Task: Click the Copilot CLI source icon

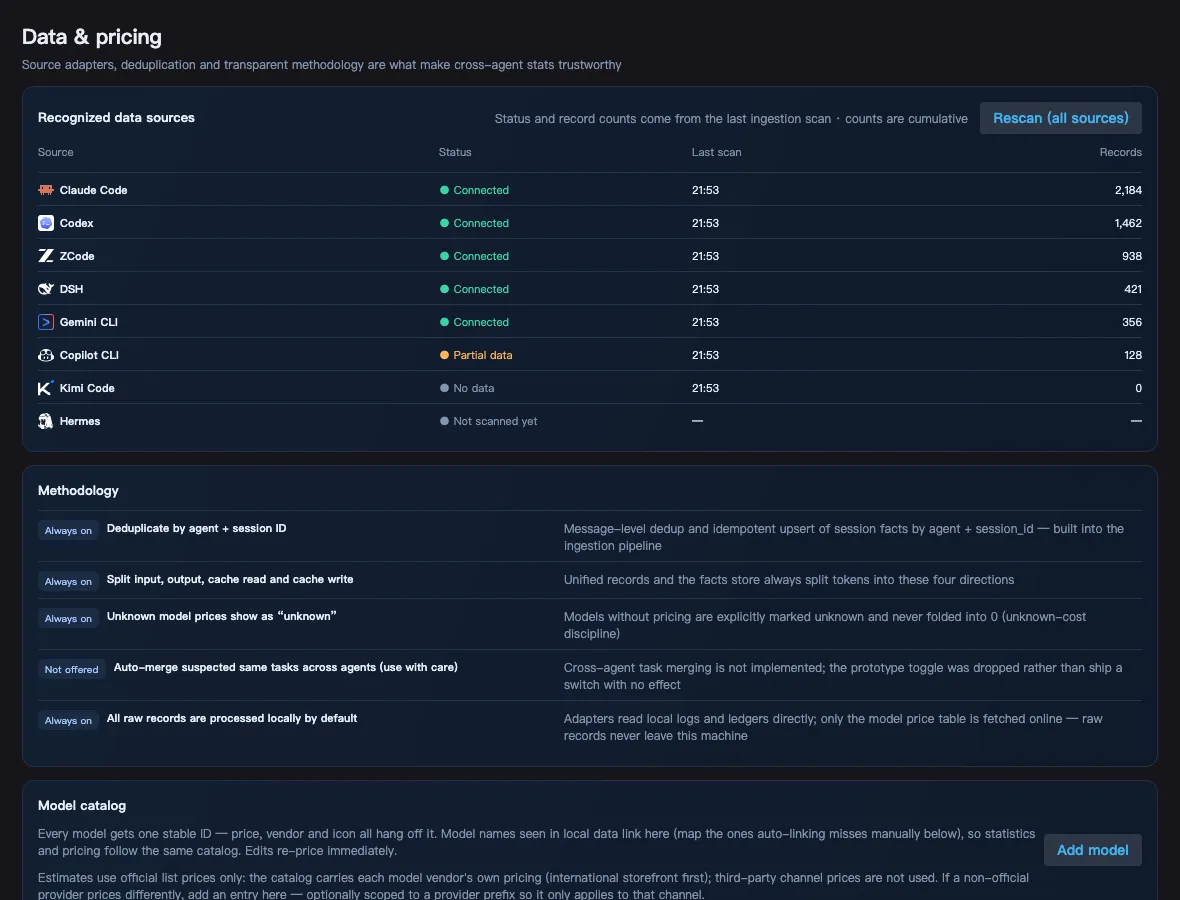Action: point(46,355)
